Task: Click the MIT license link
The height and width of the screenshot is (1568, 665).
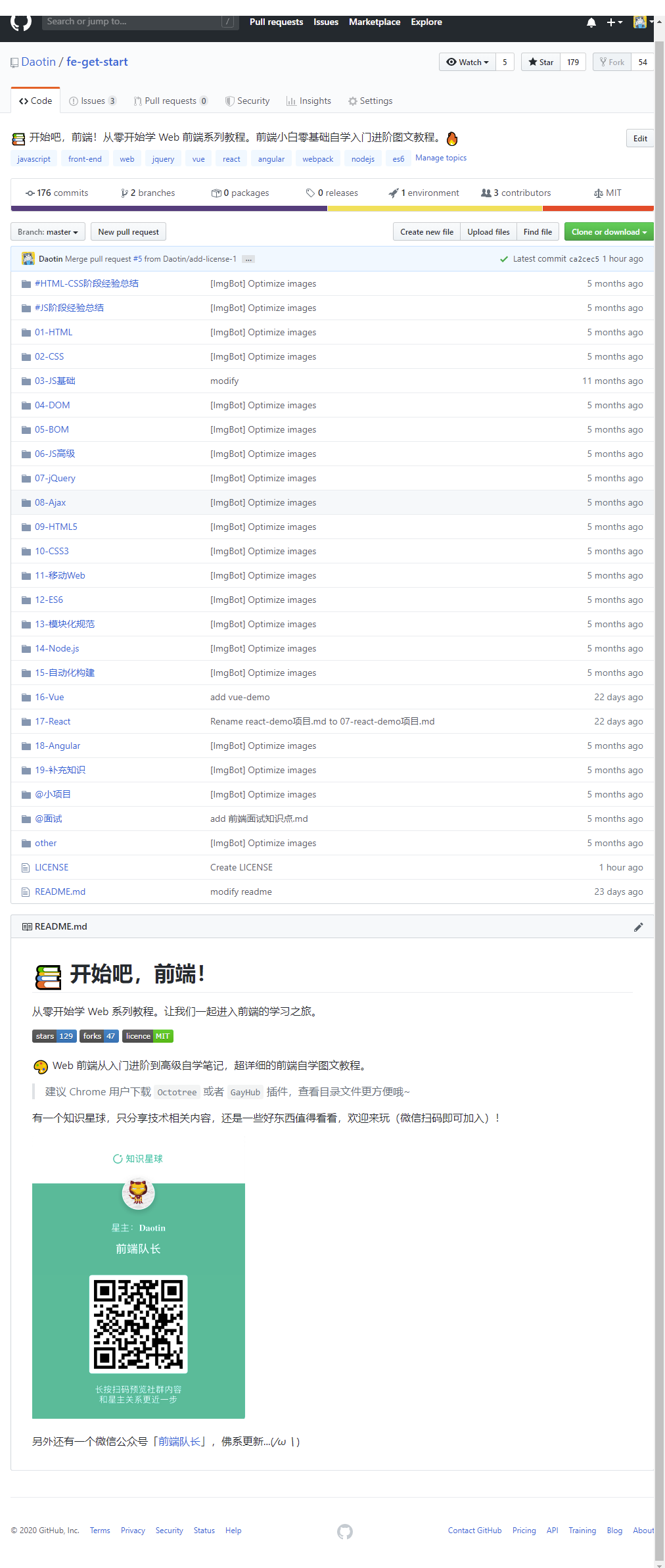Action: coord(607,193)
